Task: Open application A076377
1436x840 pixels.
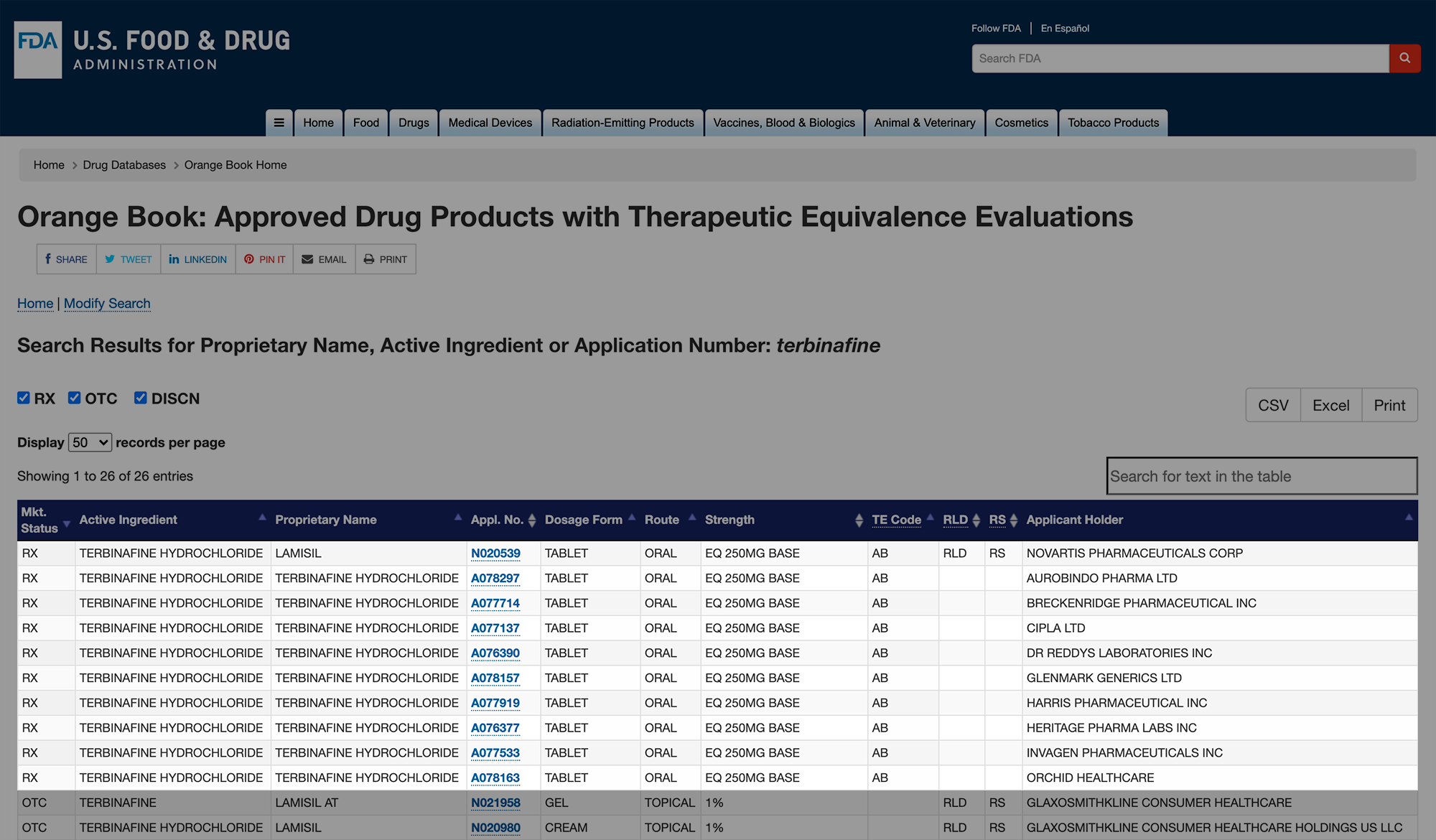Action: [x=495, y=728]
